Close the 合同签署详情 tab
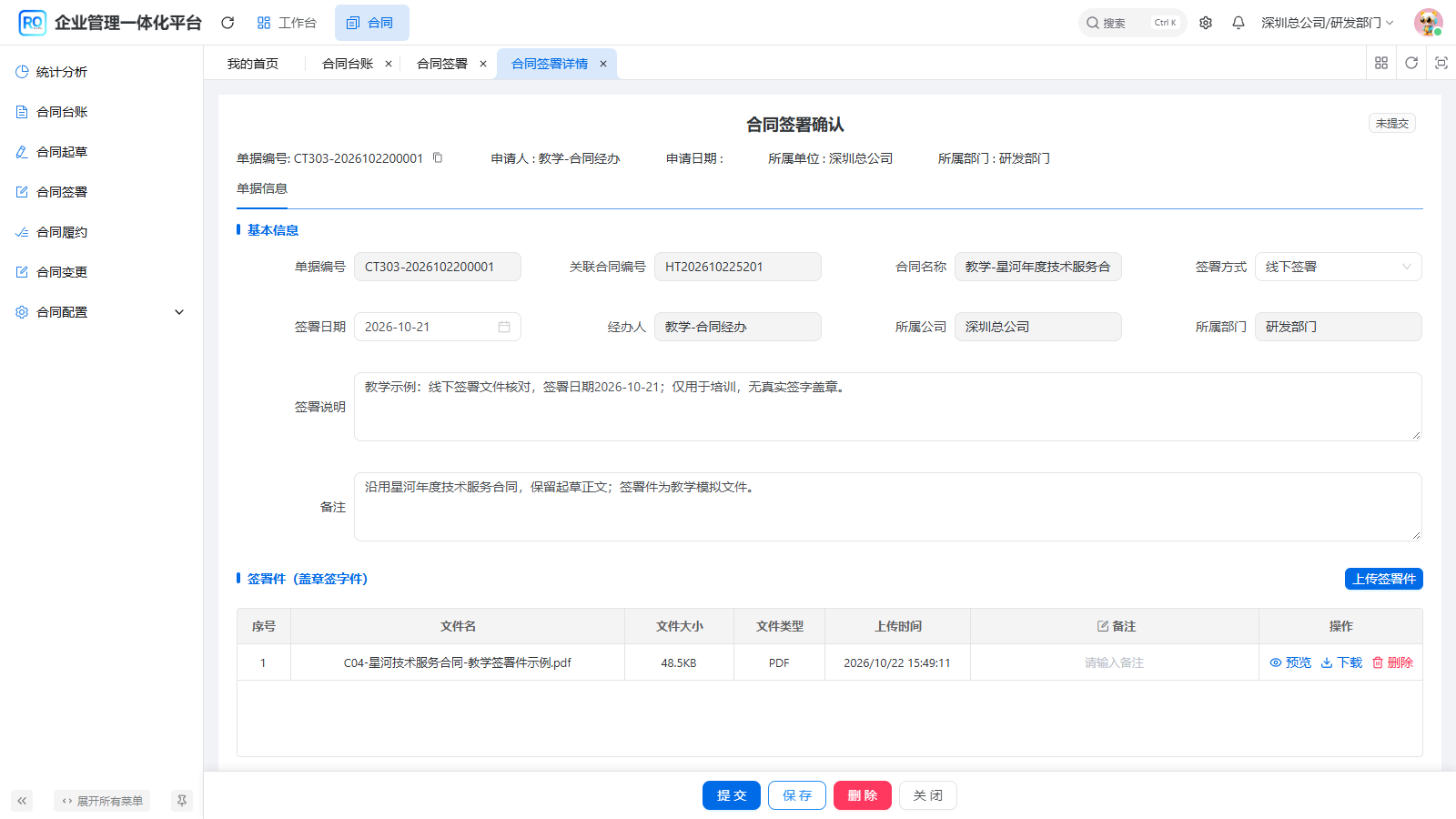The image size is (1456, 819). (x=603, y=64)
